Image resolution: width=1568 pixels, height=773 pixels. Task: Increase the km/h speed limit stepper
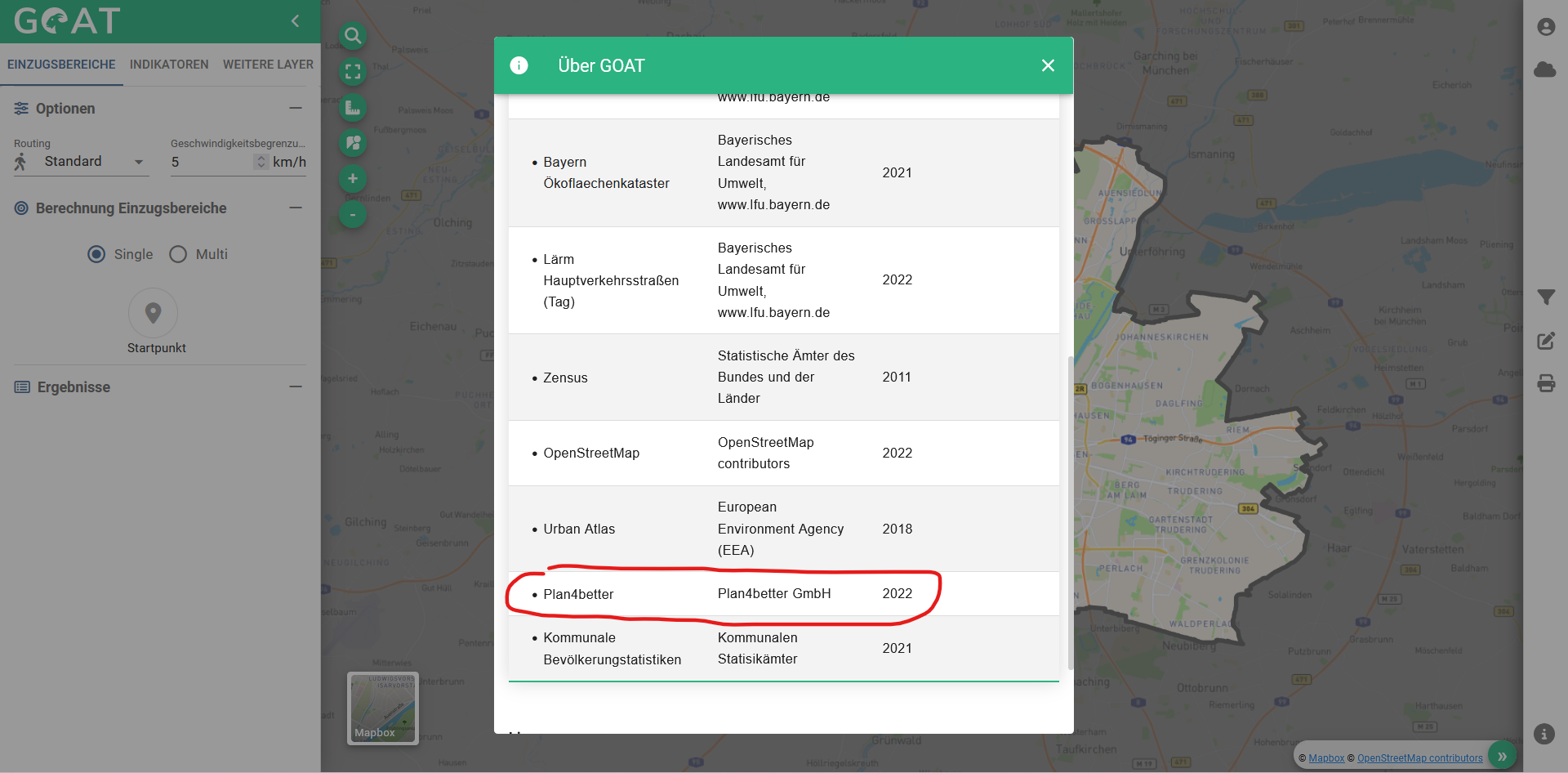click(261, 157)
